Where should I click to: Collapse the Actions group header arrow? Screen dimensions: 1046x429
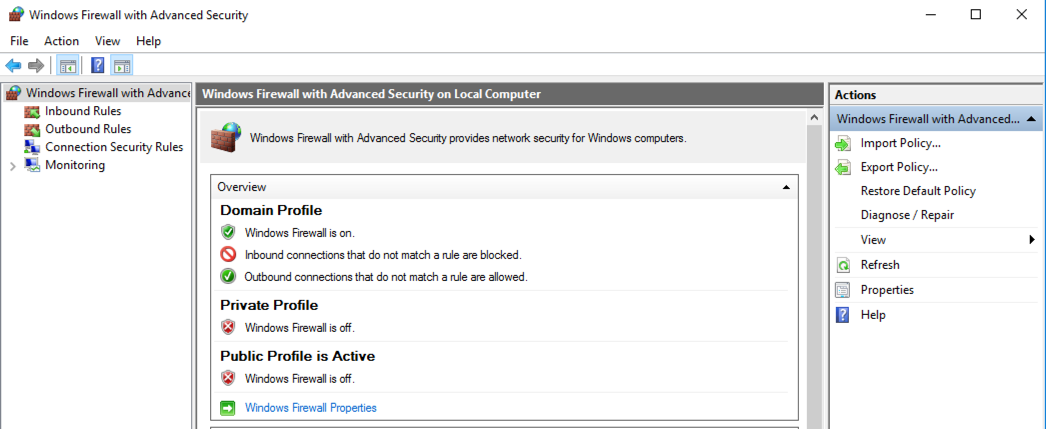[x=1030, y=119]
